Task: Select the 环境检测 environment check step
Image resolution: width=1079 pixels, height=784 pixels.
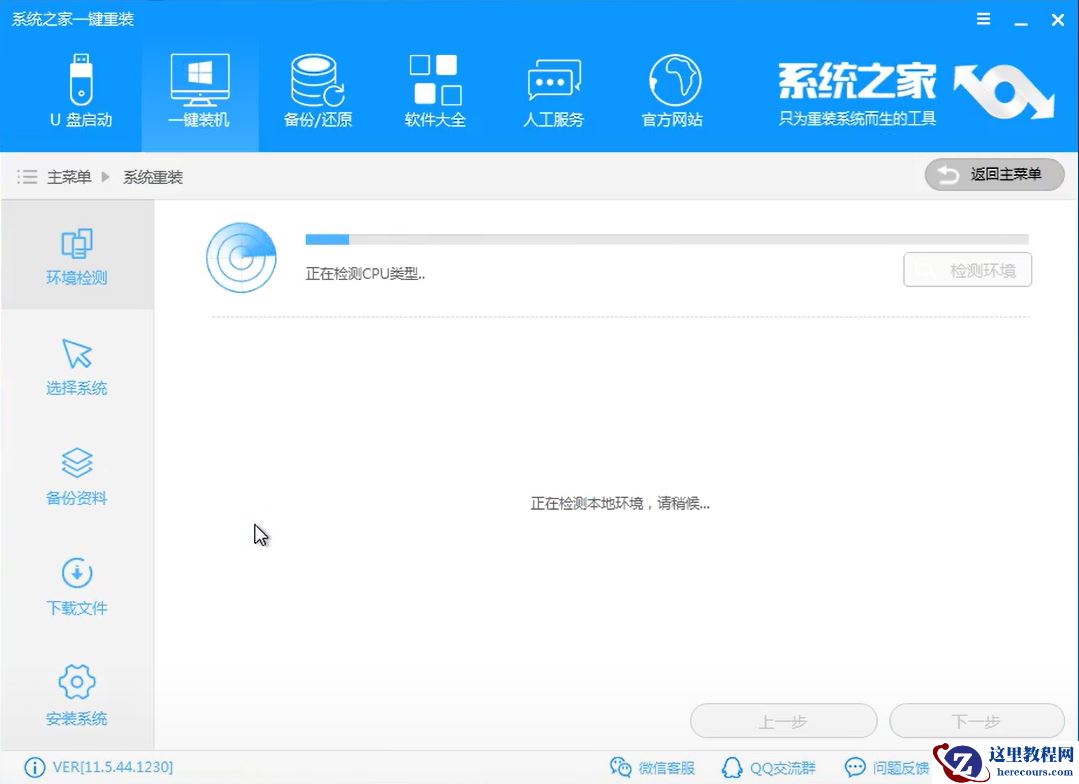Action: pyautogui.click(x=77, y=255)
